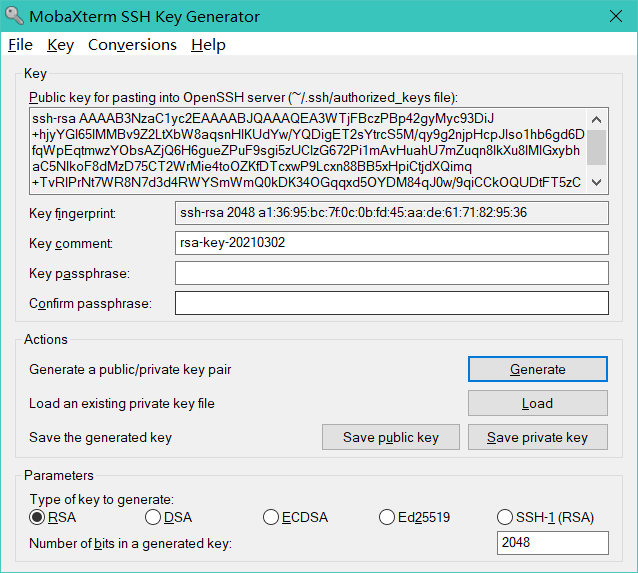
Task: Click Save public key button
Action: tap(390, 437)
